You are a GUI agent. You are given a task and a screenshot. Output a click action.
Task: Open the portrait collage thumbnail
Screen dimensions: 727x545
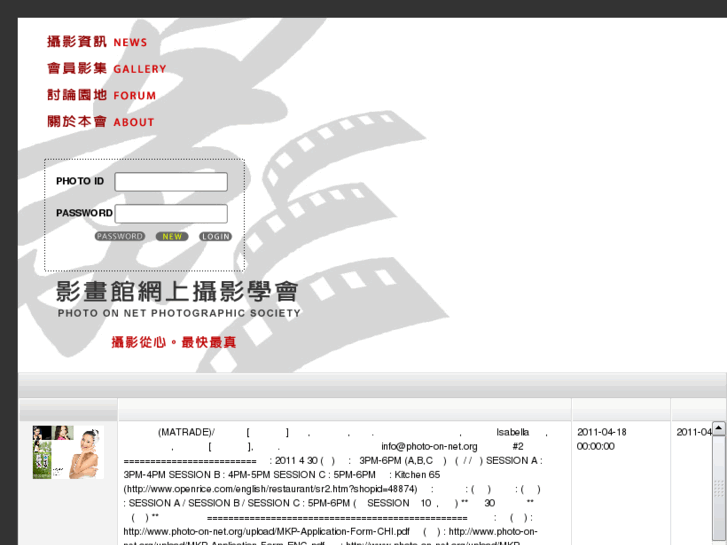click(68, 452)
